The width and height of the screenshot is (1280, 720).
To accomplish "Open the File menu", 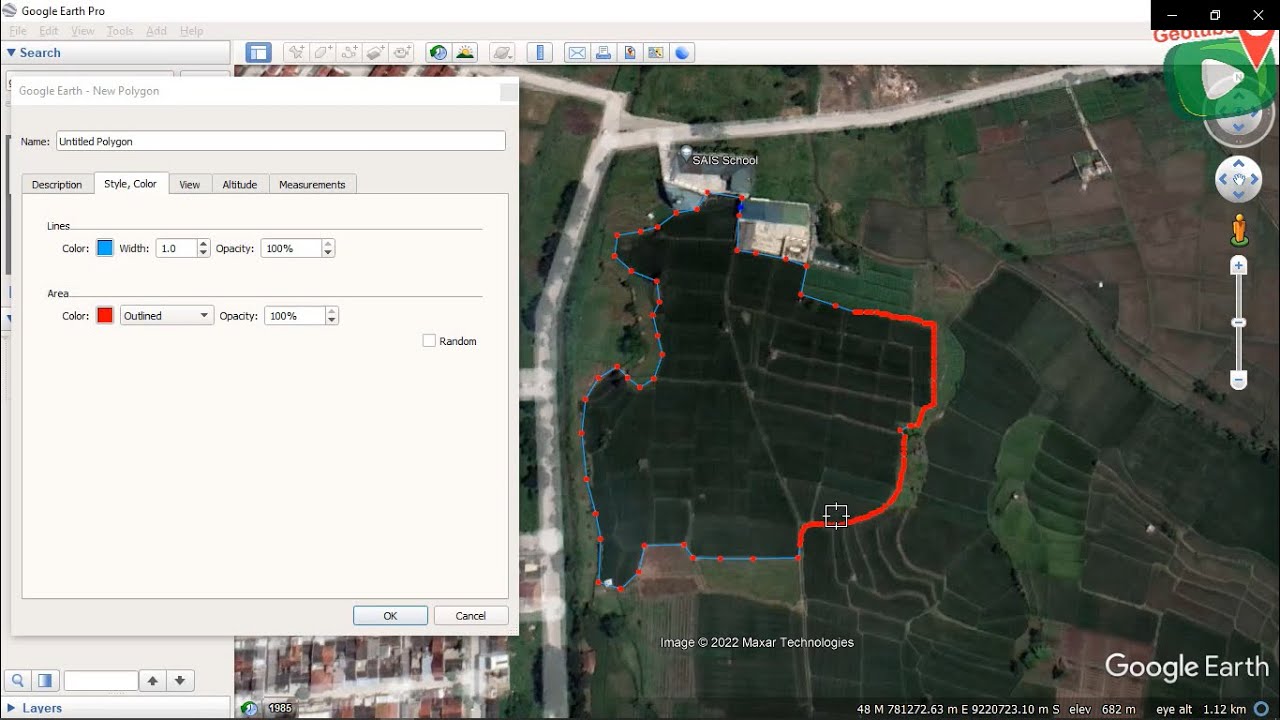I will tap(18, 31).
